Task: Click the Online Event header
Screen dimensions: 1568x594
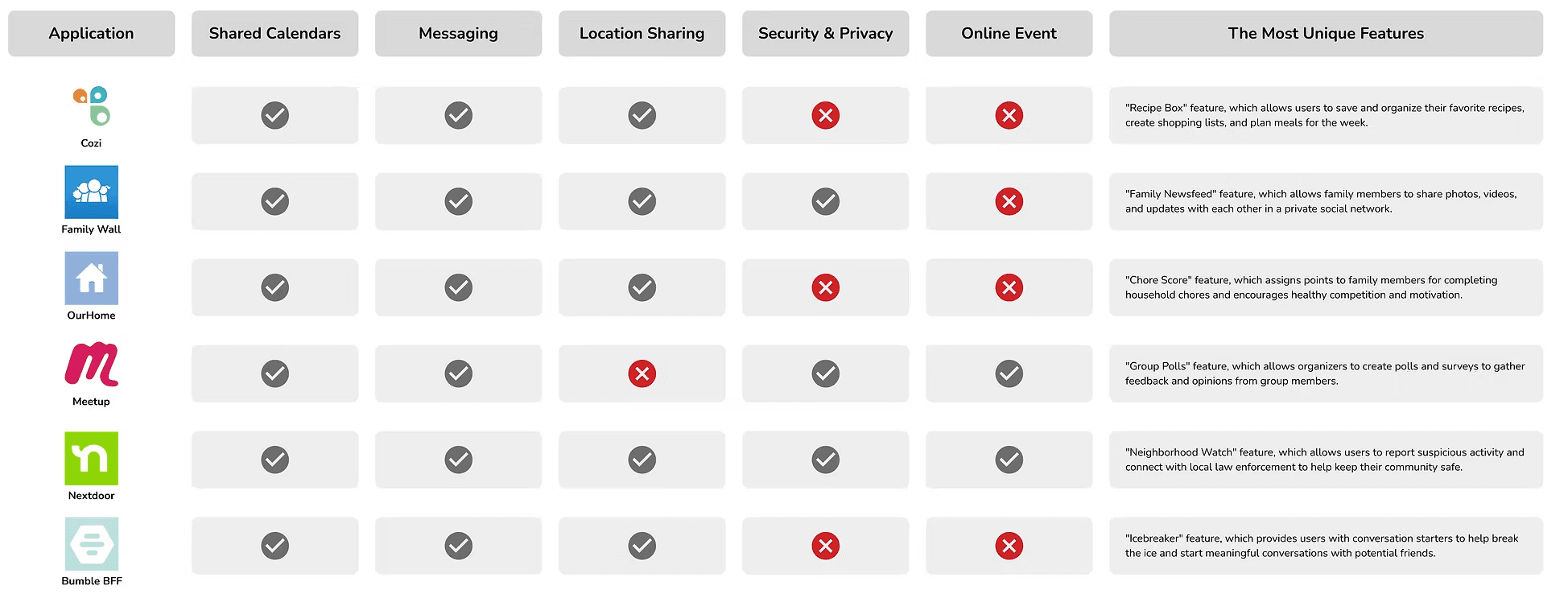Action: tap(1009, 34)
